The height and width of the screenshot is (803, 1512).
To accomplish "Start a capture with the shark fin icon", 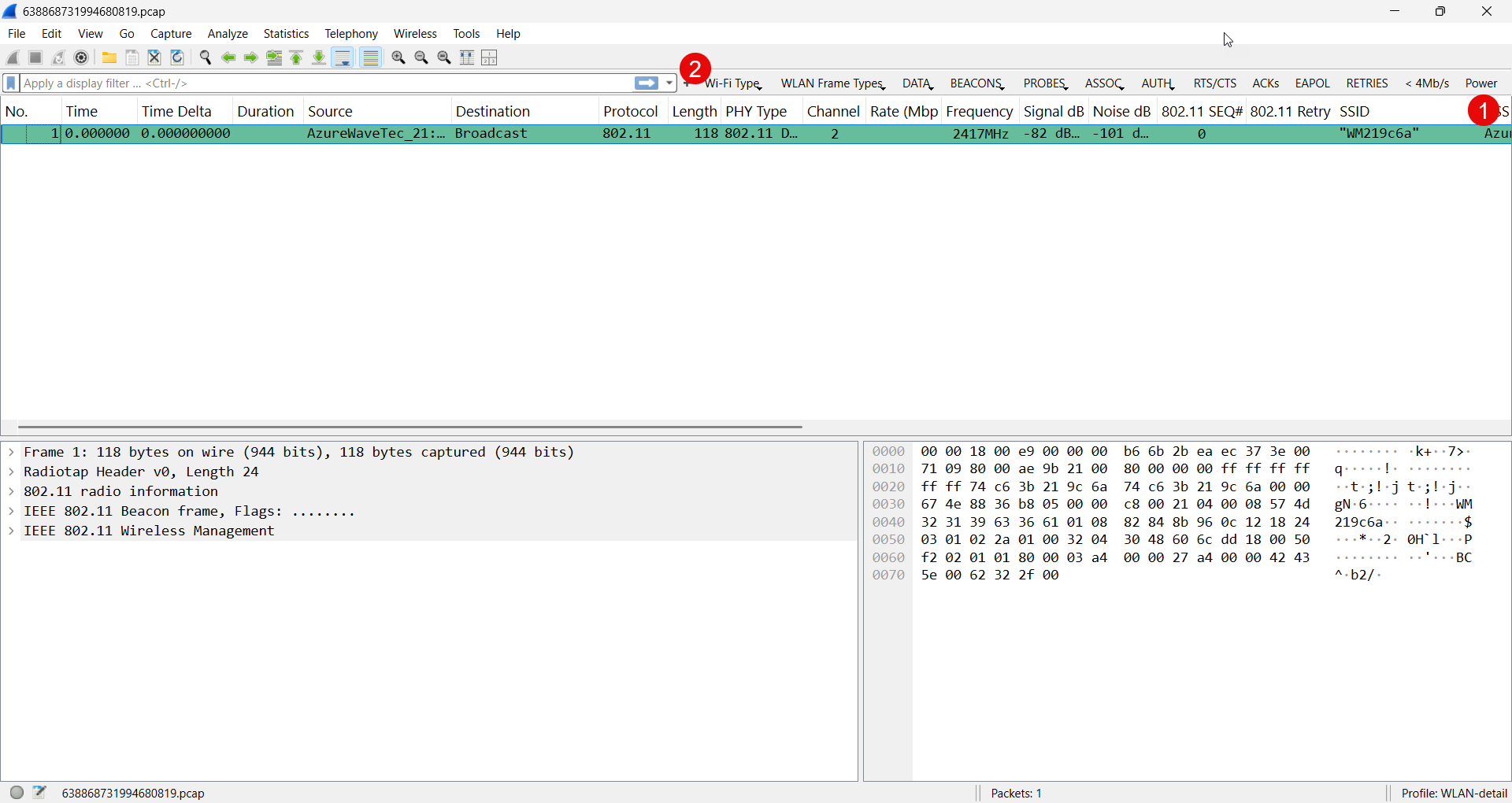I will 12,57.
